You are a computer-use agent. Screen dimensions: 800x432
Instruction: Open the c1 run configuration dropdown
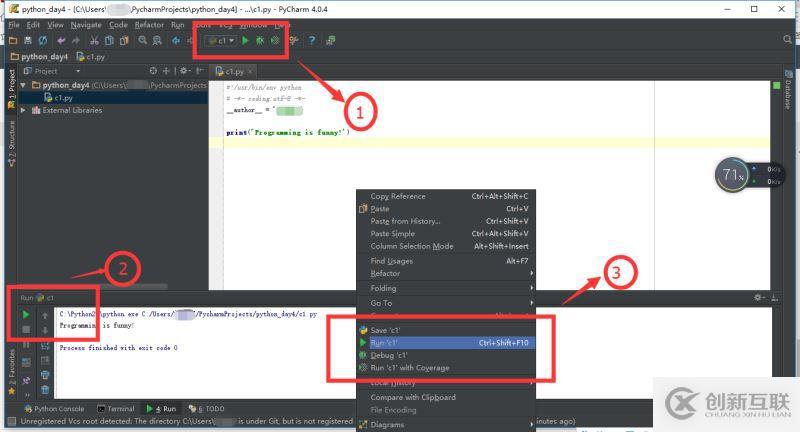[221, 40]
